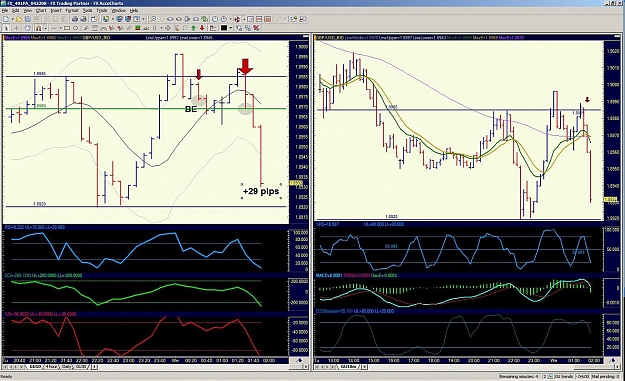Viewport: 625px width, 381px height.
Task: Select the arrow pointer tool
Action: coord(6,28)
